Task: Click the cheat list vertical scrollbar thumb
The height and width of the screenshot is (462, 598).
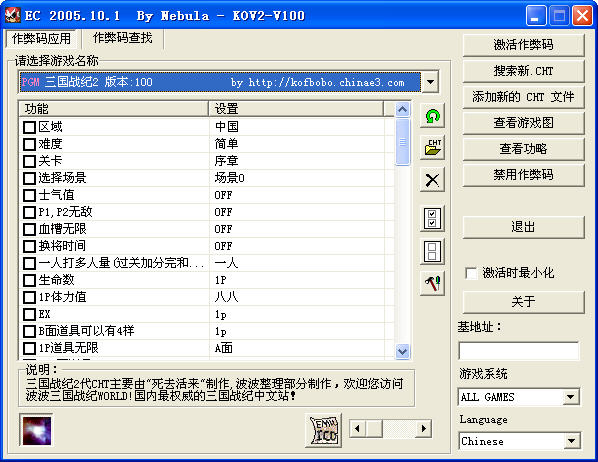Action: point(402,142)
